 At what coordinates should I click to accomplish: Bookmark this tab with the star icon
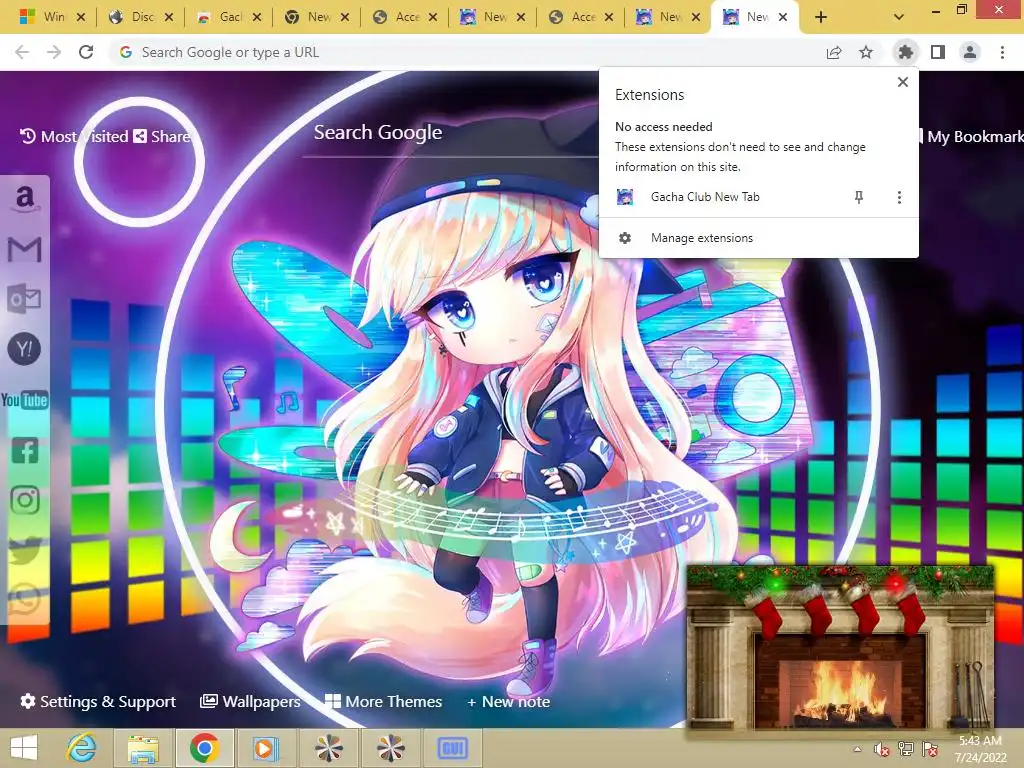click(x=866, y=52)
